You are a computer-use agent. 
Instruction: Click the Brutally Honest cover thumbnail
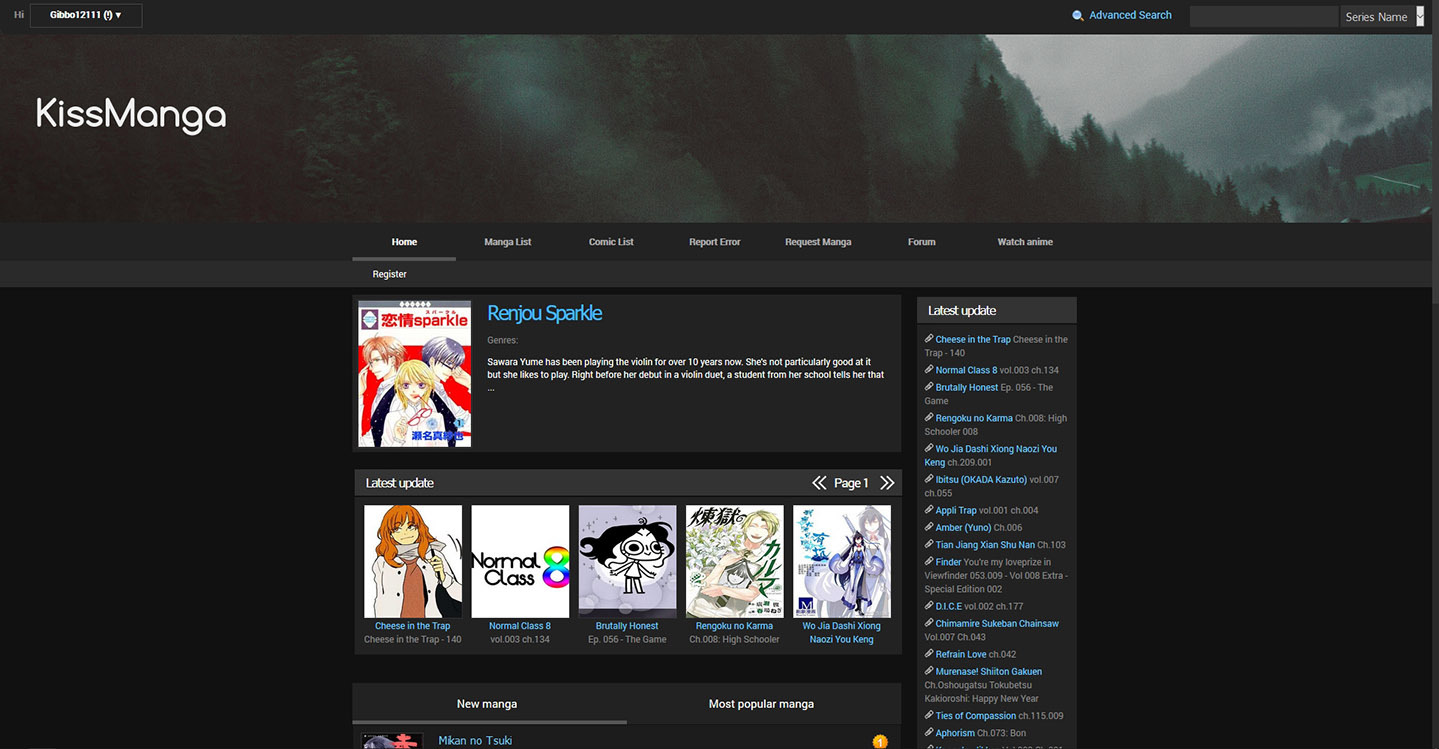click(x=627, y=561)
